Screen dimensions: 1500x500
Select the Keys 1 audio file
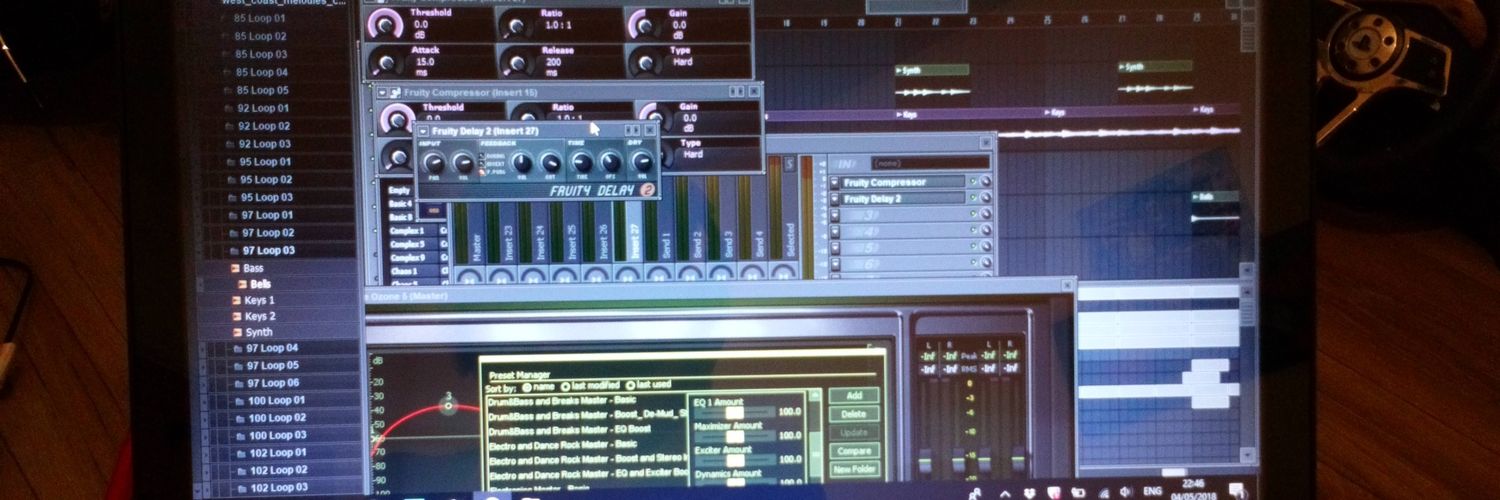252,300
